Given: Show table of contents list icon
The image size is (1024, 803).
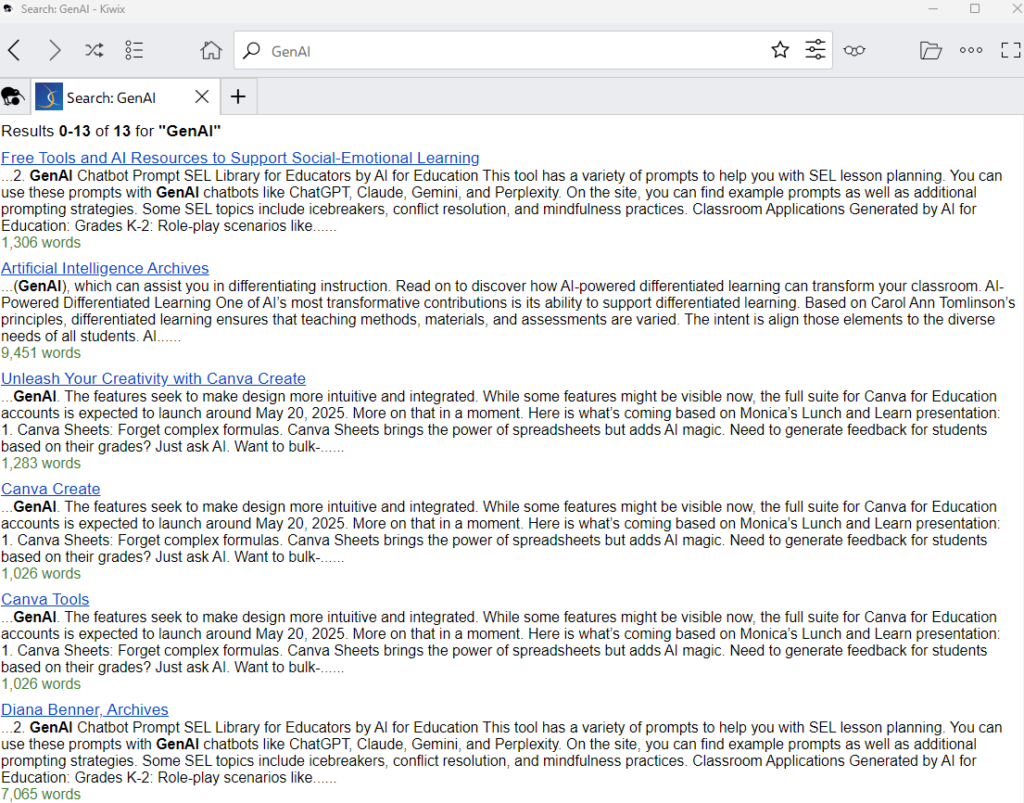Looking at the screenshot, I should [134, 50].
